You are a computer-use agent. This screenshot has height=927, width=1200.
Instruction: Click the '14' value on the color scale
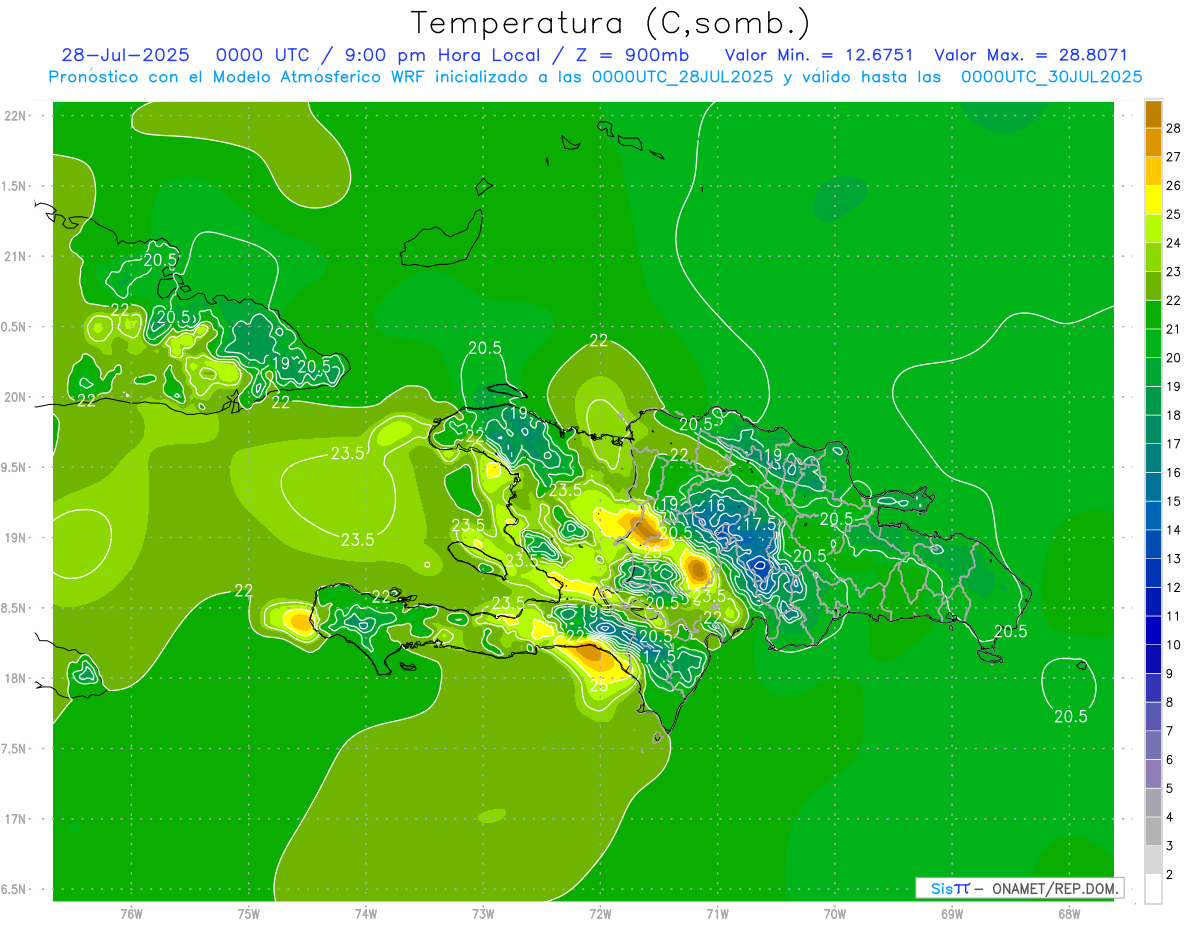click(1174, 530)
